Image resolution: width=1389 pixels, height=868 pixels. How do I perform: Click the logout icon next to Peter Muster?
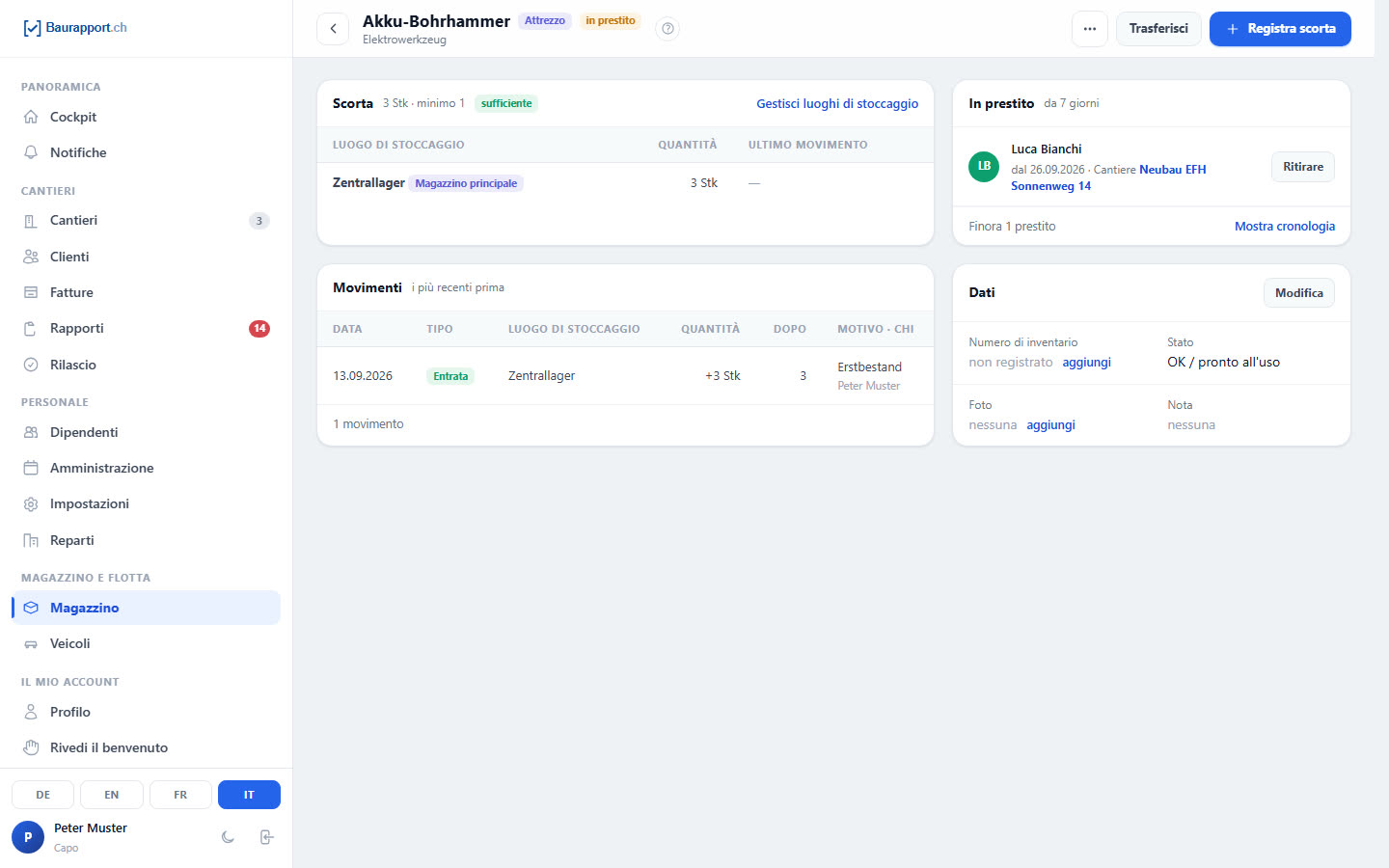pos(267,837)
